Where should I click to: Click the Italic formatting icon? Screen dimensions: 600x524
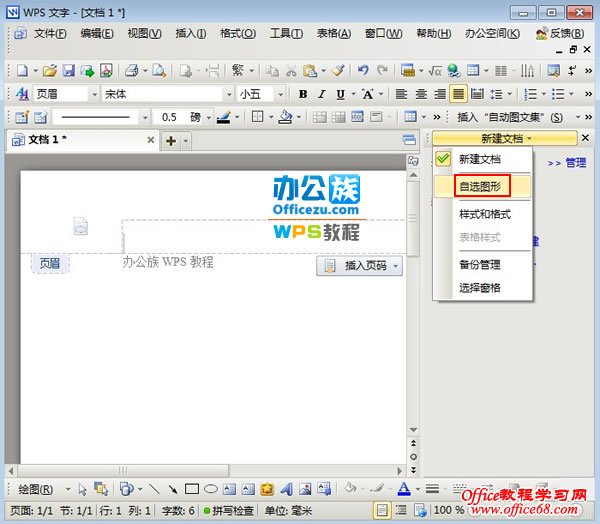coord(322,94)
